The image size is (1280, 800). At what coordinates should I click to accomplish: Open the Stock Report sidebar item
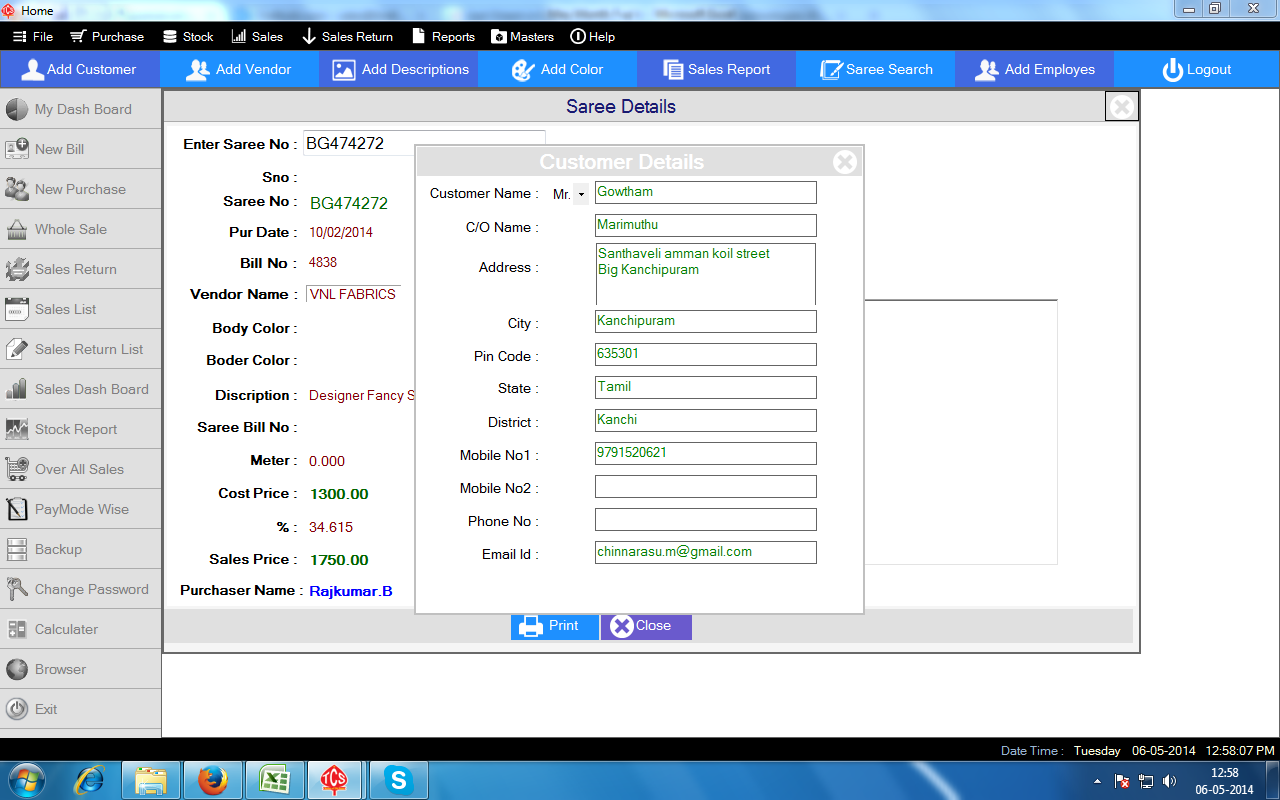75,429
